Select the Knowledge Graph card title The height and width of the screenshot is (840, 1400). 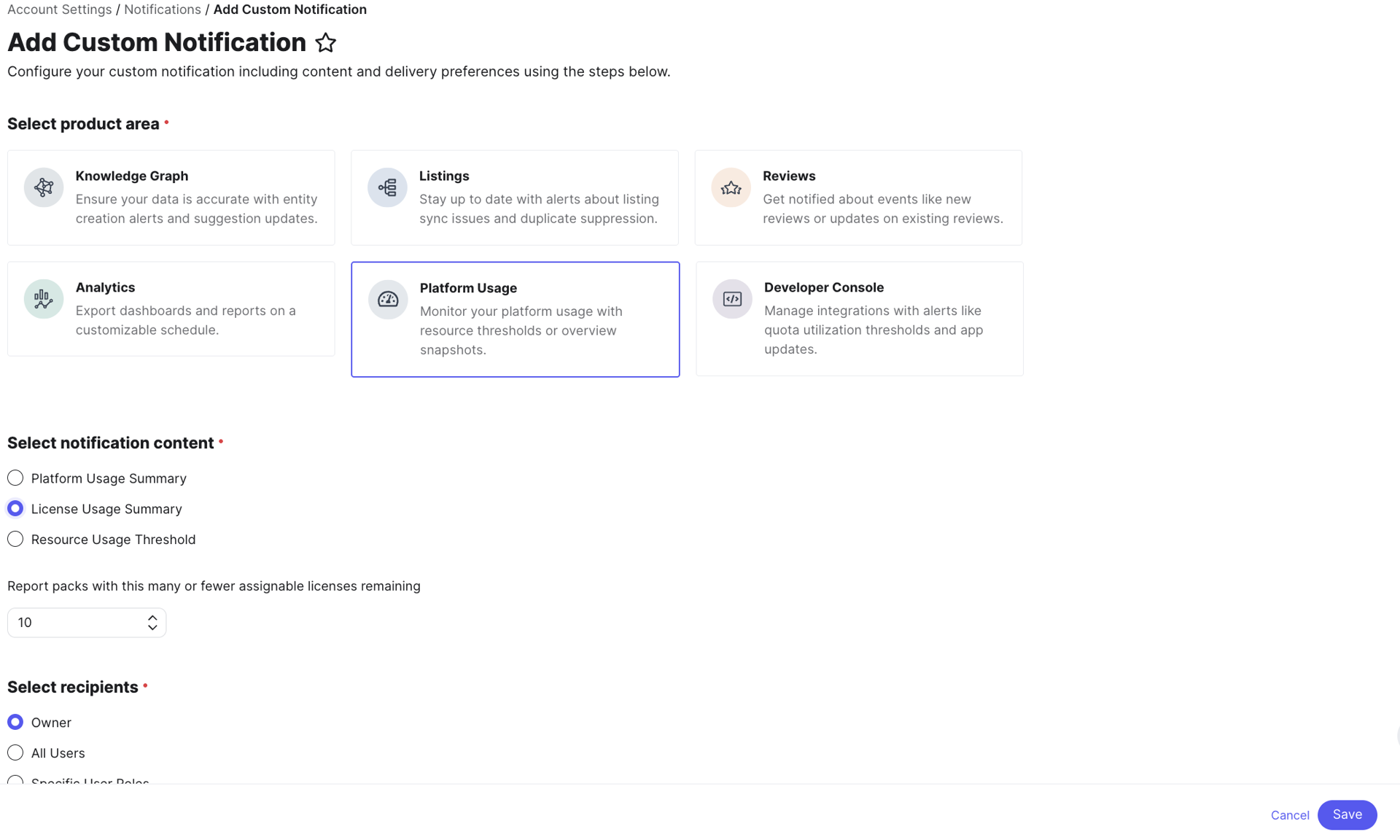point(132,176)
